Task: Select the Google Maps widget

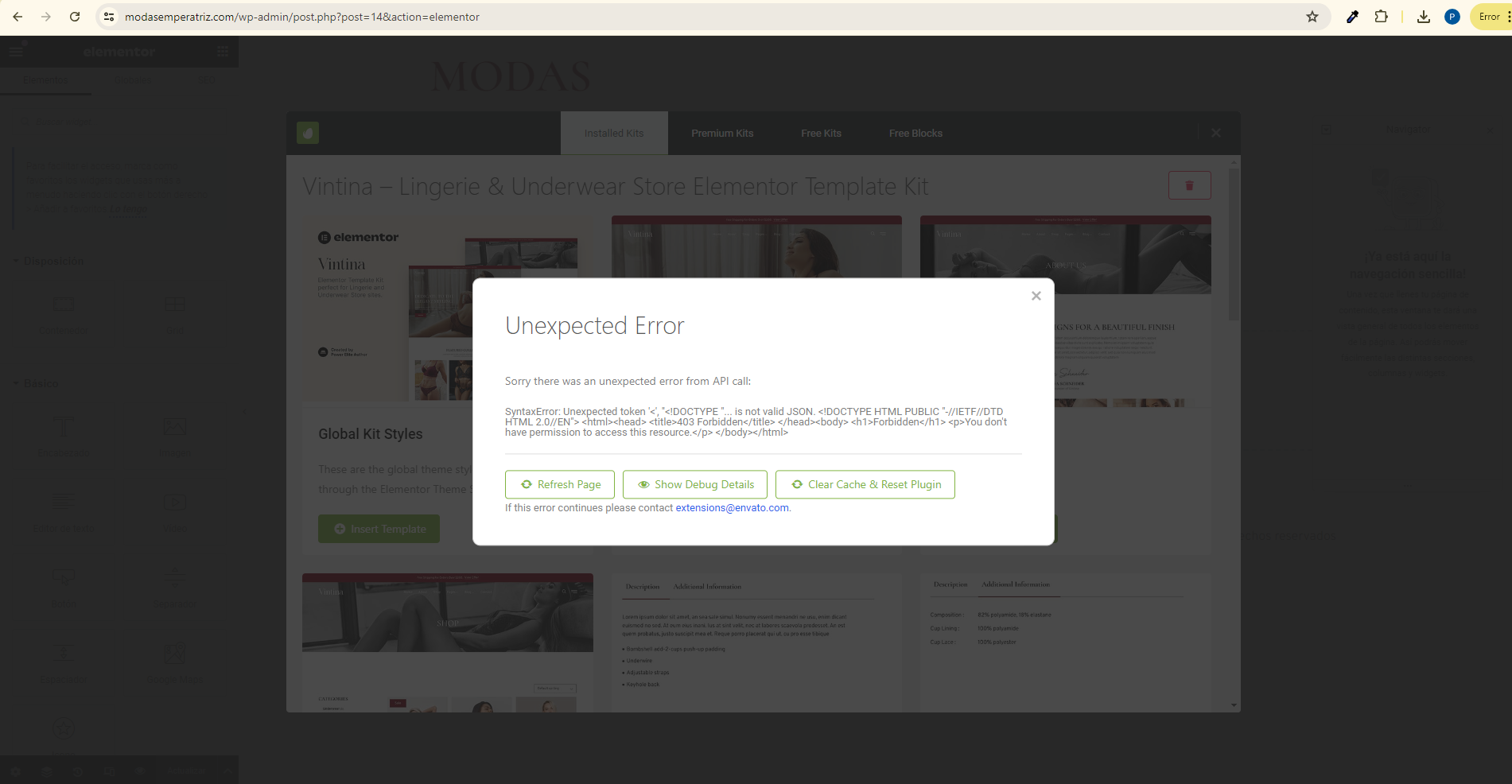Action: (x=175, y=664)
